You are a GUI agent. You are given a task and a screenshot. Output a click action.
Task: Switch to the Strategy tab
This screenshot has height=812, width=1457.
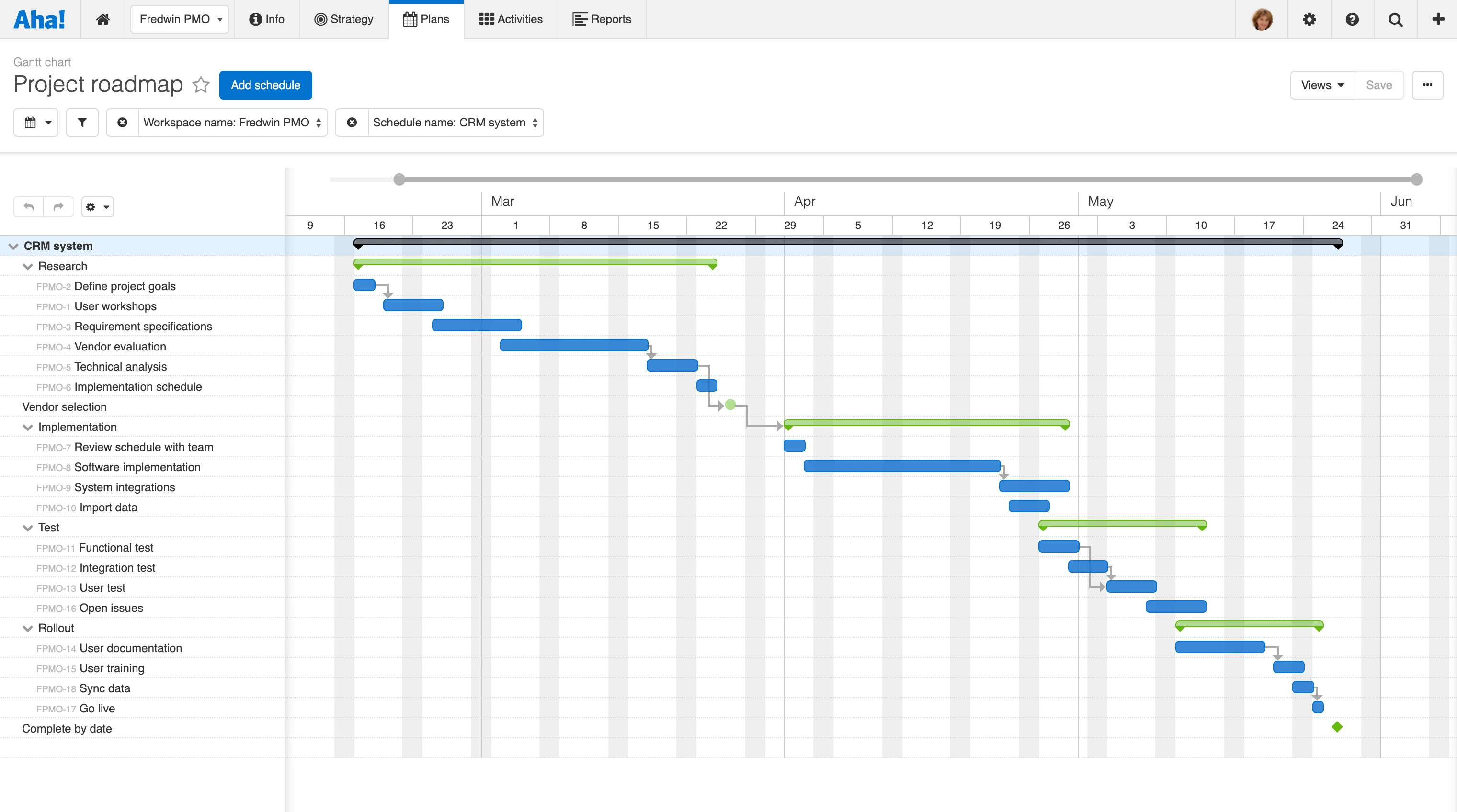point(344,19)
